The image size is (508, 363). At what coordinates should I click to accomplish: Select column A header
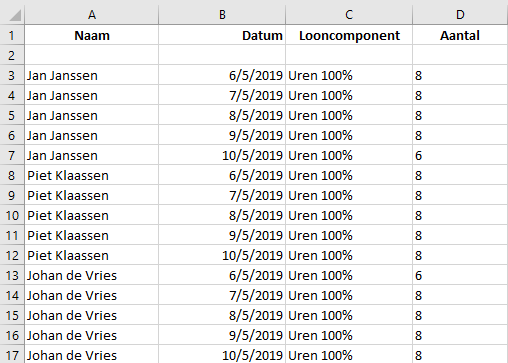point(92,14)
